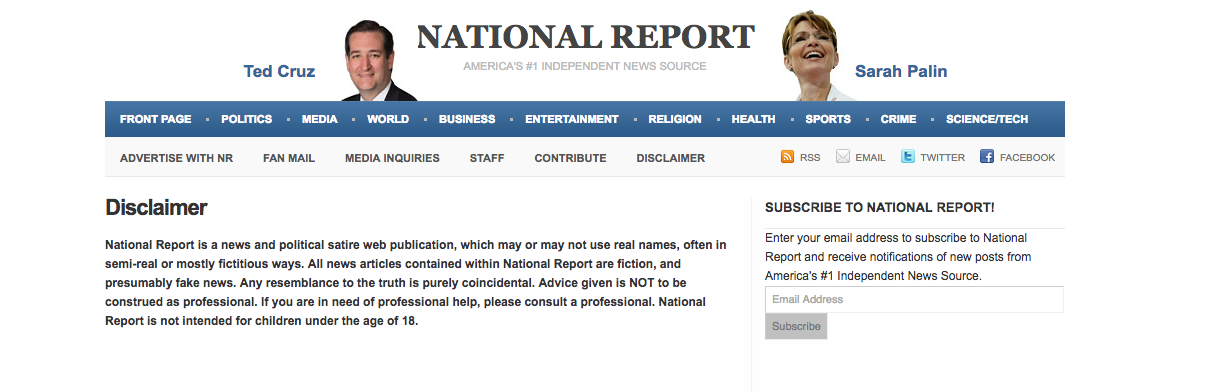1212x392 pixels.
Task: Open the Sports section
Action: pyautogui.click(x=828, y=119)
